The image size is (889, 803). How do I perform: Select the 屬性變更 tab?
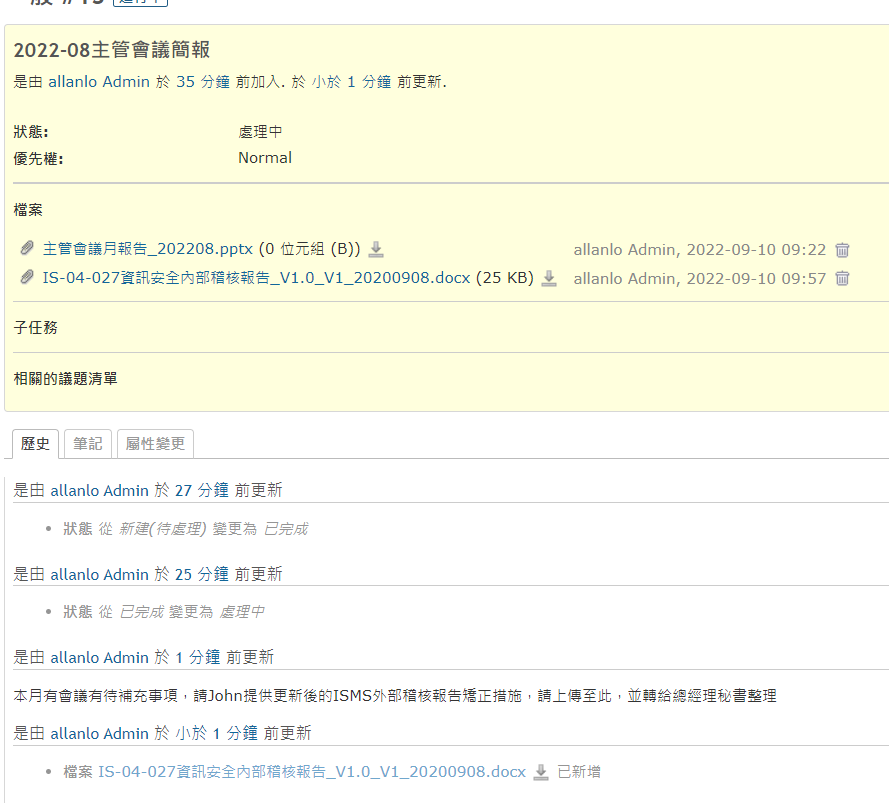tap(155, 443)
